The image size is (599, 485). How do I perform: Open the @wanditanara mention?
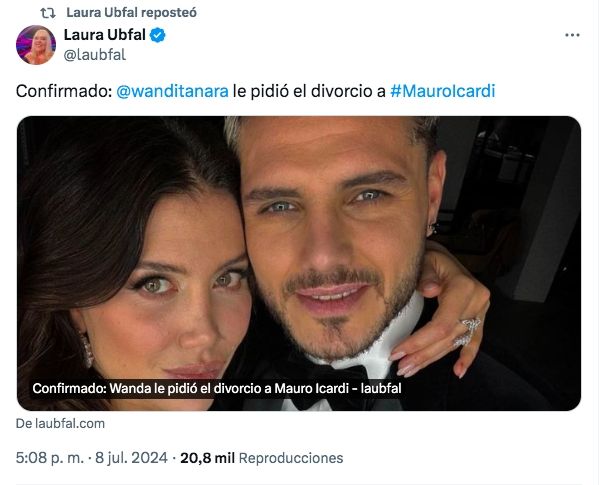[172, 91]
